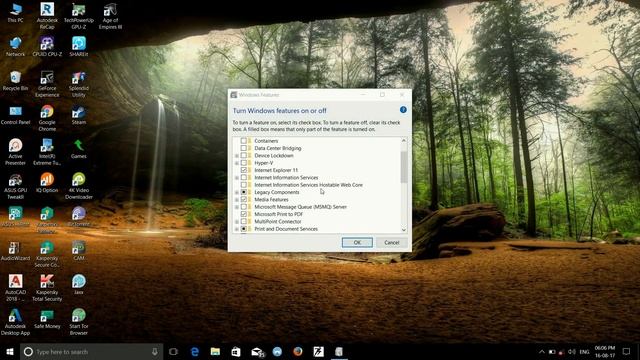Click Cancel in Windows Features dialog
Viewport: 640px width, 360px height.
pos(391,242)
